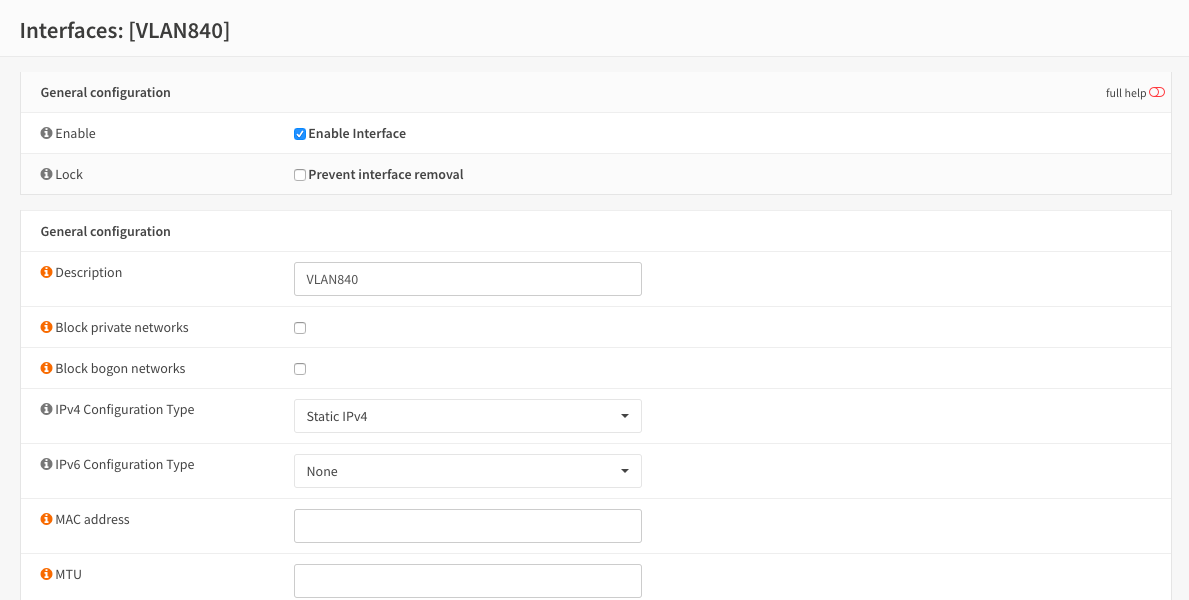Click the Description text field
This screenshot has width=1189, height=600.
[x=467, y=279]
